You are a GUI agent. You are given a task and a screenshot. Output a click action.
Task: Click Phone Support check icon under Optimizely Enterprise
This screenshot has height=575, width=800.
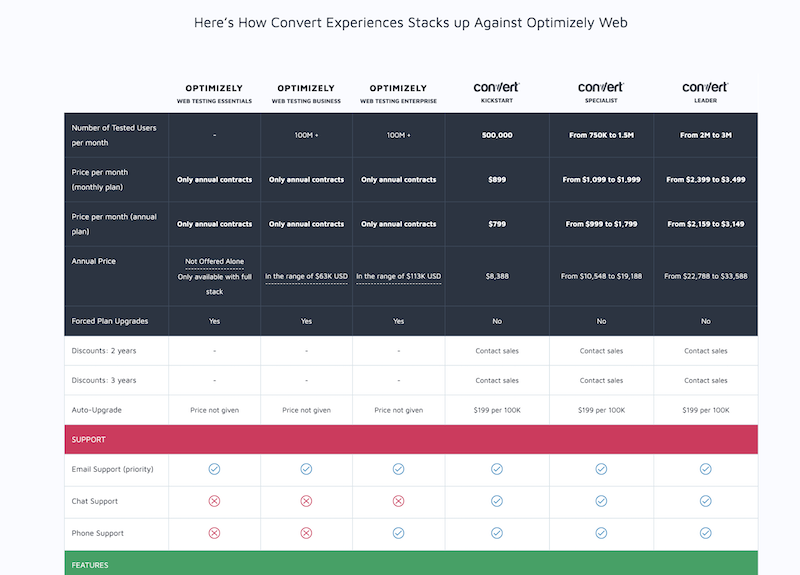[x=398, y=533]
